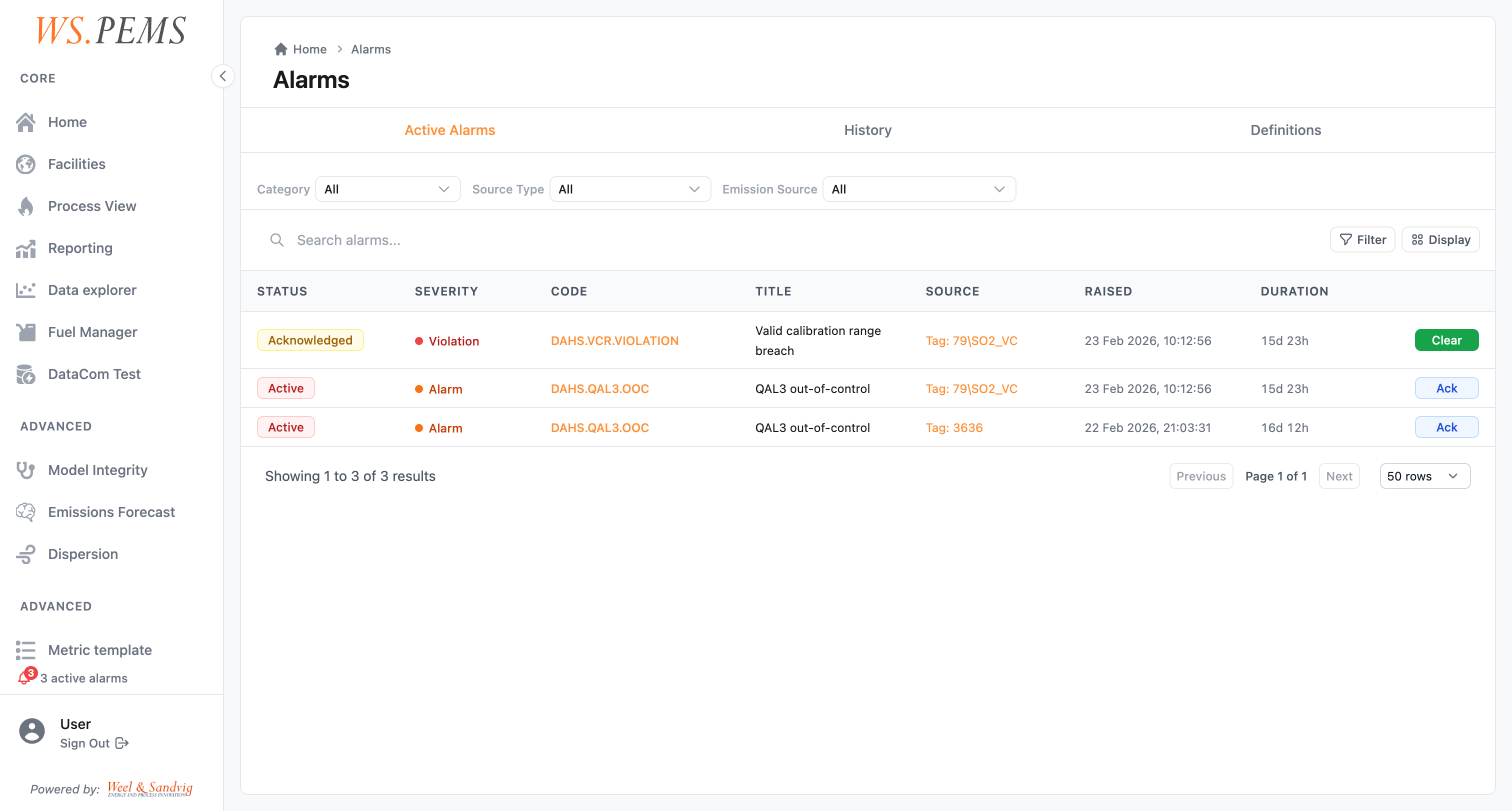Open Fuel Manager via its sidebar icon
Viewport: 1512px width, 811px height.
coord(26,332)
